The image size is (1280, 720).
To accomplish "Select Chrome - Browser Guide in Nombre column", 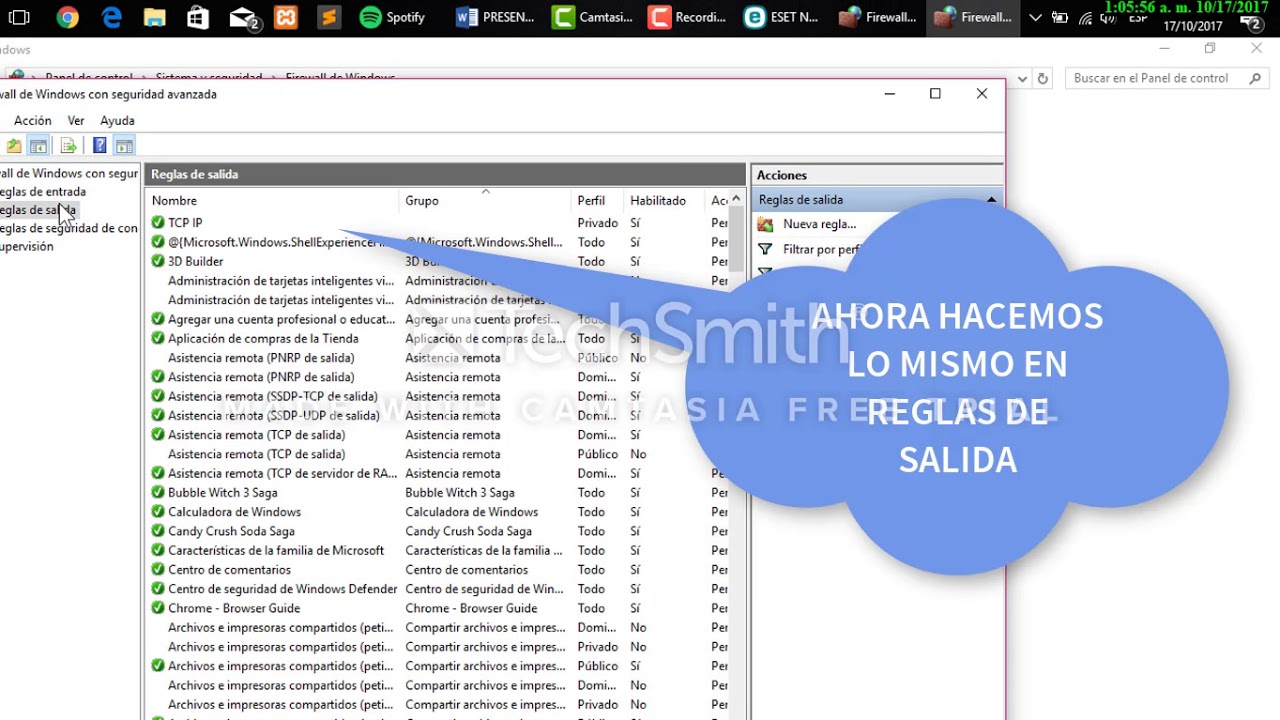I will point(234,608).
